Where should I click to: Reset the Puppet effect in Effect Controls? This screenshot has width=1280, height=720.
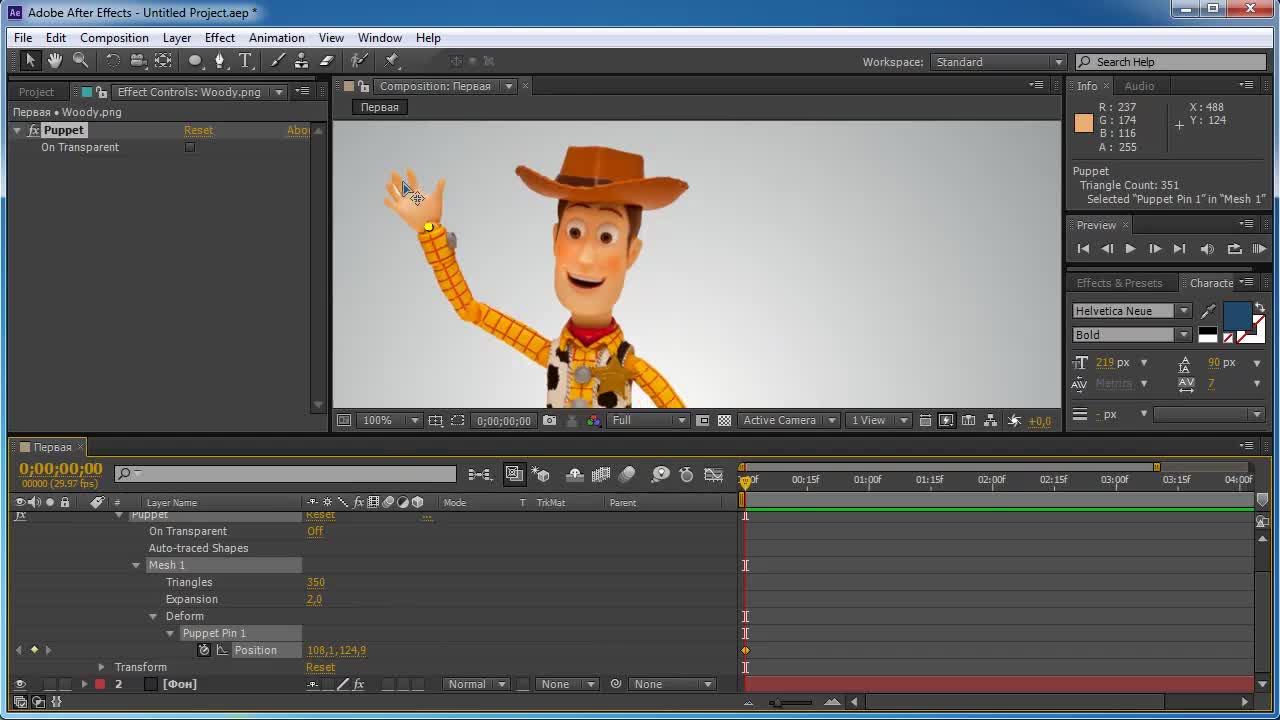(x=198, y=130)
